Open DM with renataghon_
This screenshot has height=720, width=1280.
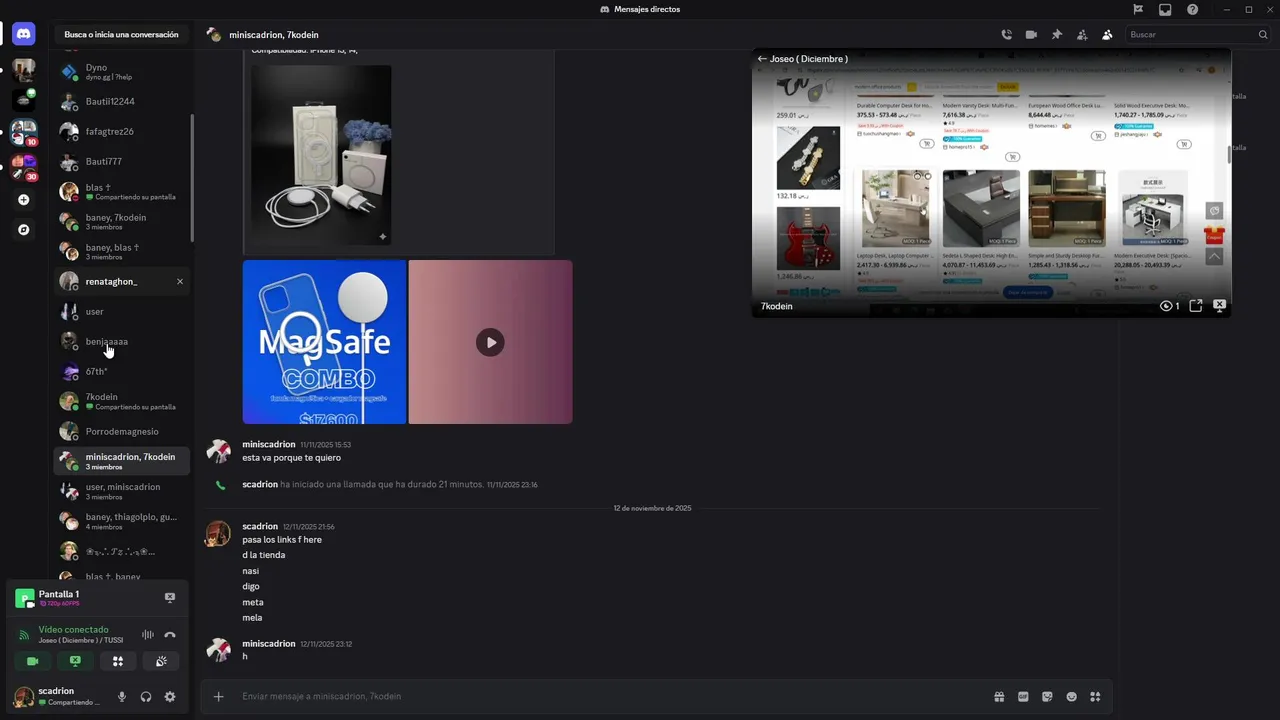[x=121, y=281]
